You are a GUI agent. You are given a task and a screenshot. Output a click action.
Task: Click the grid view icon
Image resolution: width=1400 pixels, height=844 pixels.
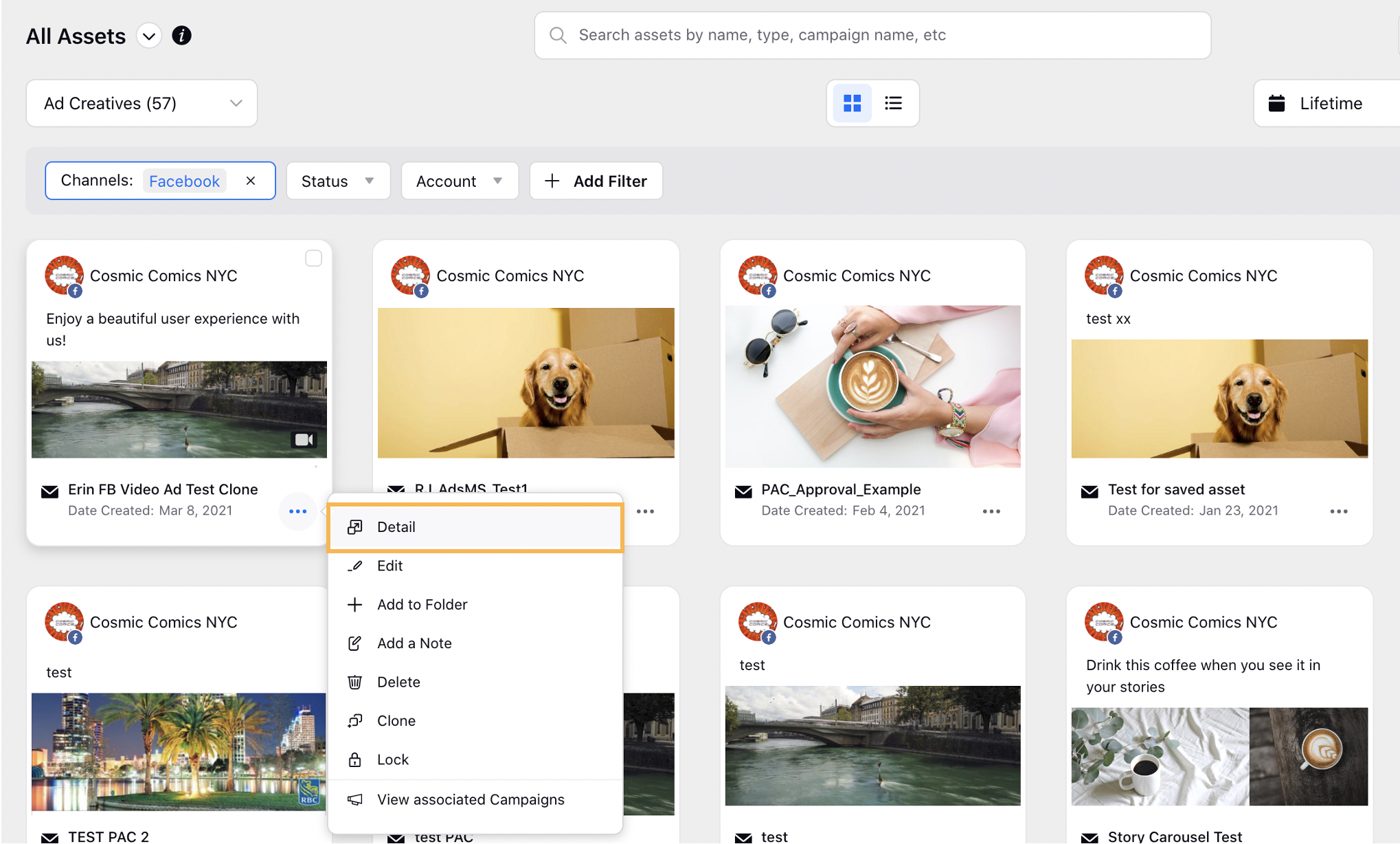[x=851, y=102]
